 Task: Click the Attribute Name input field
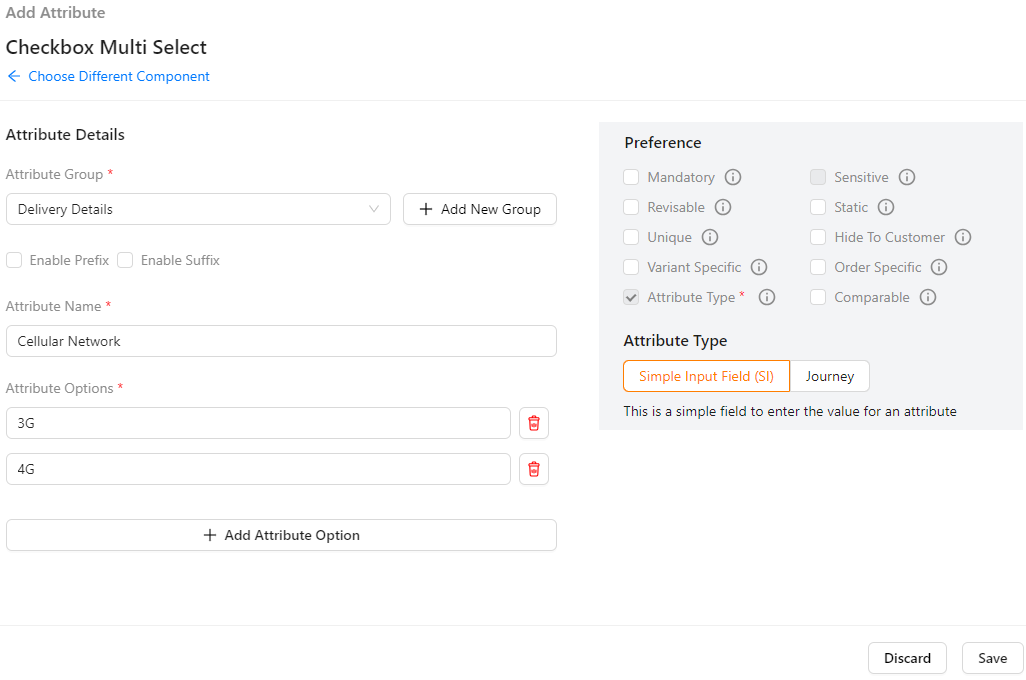click(x=281, y=341)
